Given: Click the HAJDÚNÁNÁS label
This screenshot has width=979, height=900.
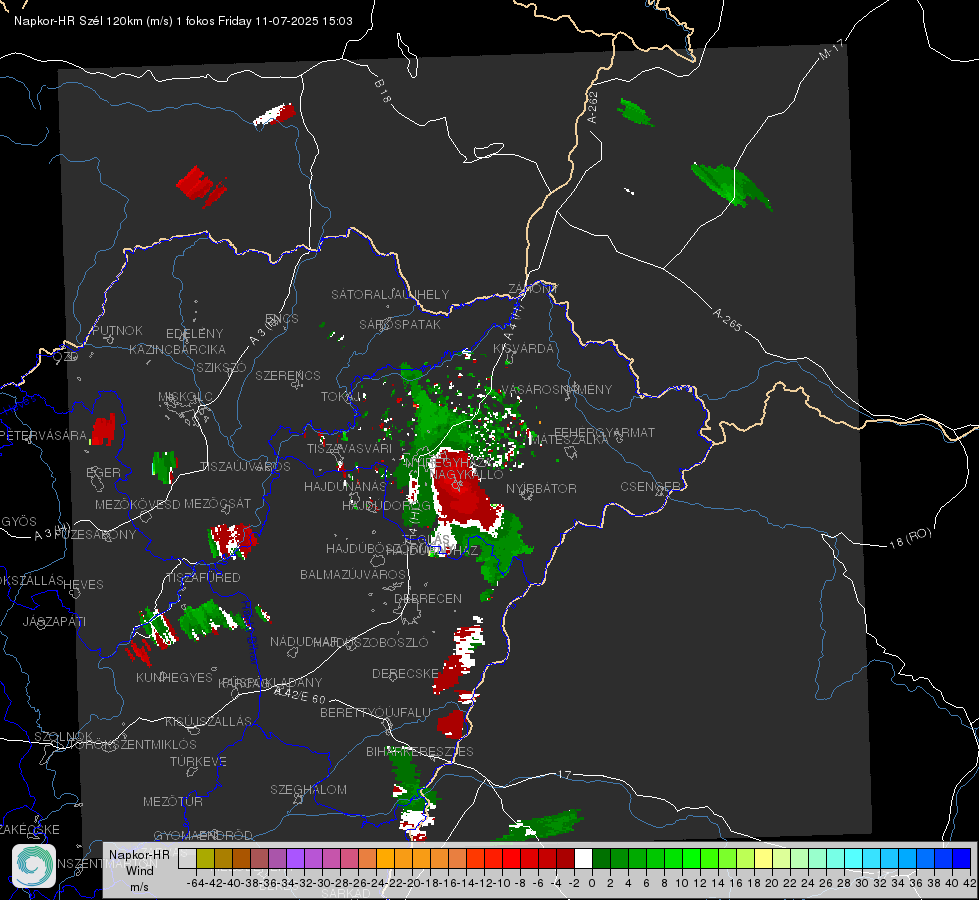Looking at the screenshot, I should [345, 486].
